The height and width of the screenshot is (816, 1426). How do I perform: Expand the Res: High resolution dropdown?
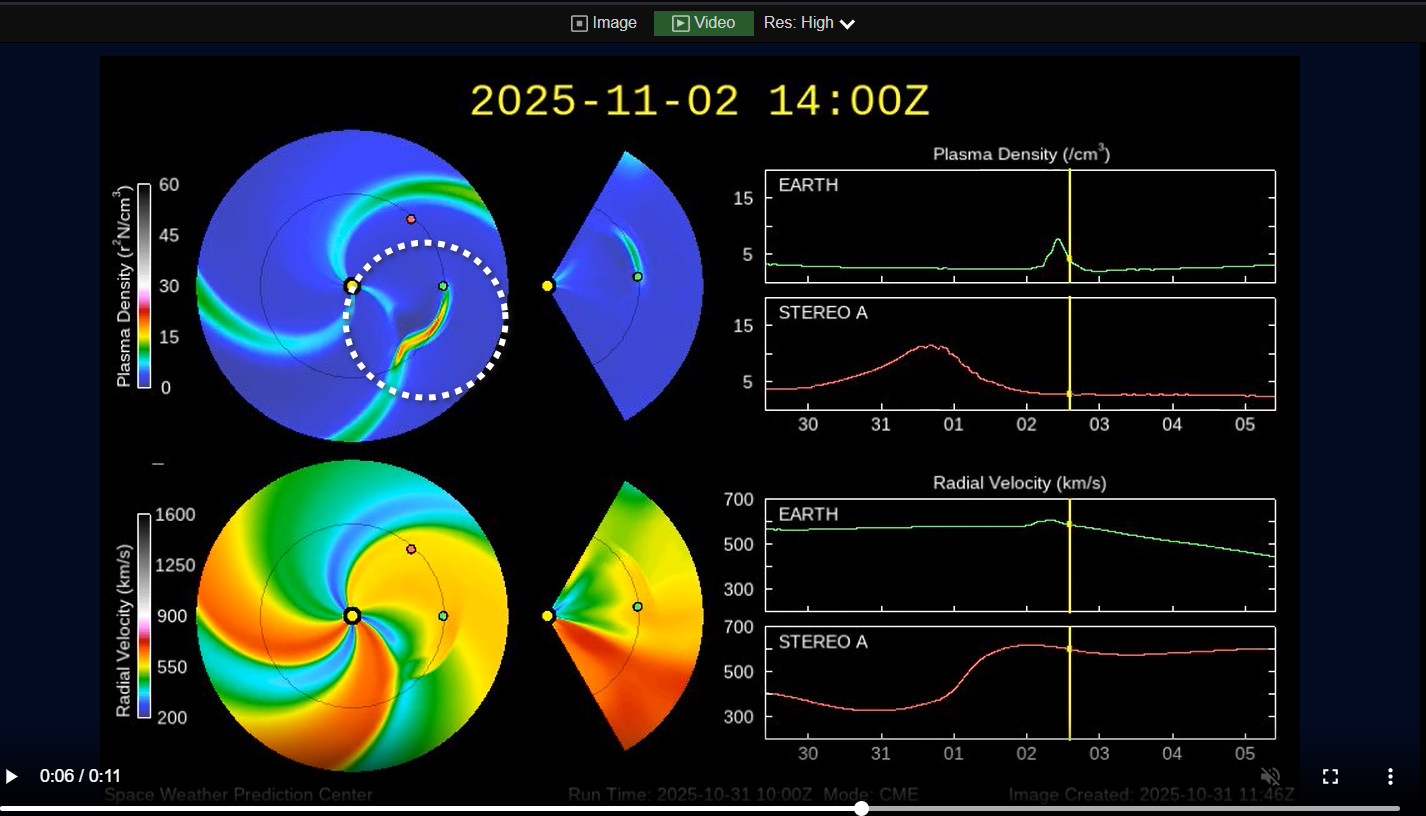pos(810,23)
